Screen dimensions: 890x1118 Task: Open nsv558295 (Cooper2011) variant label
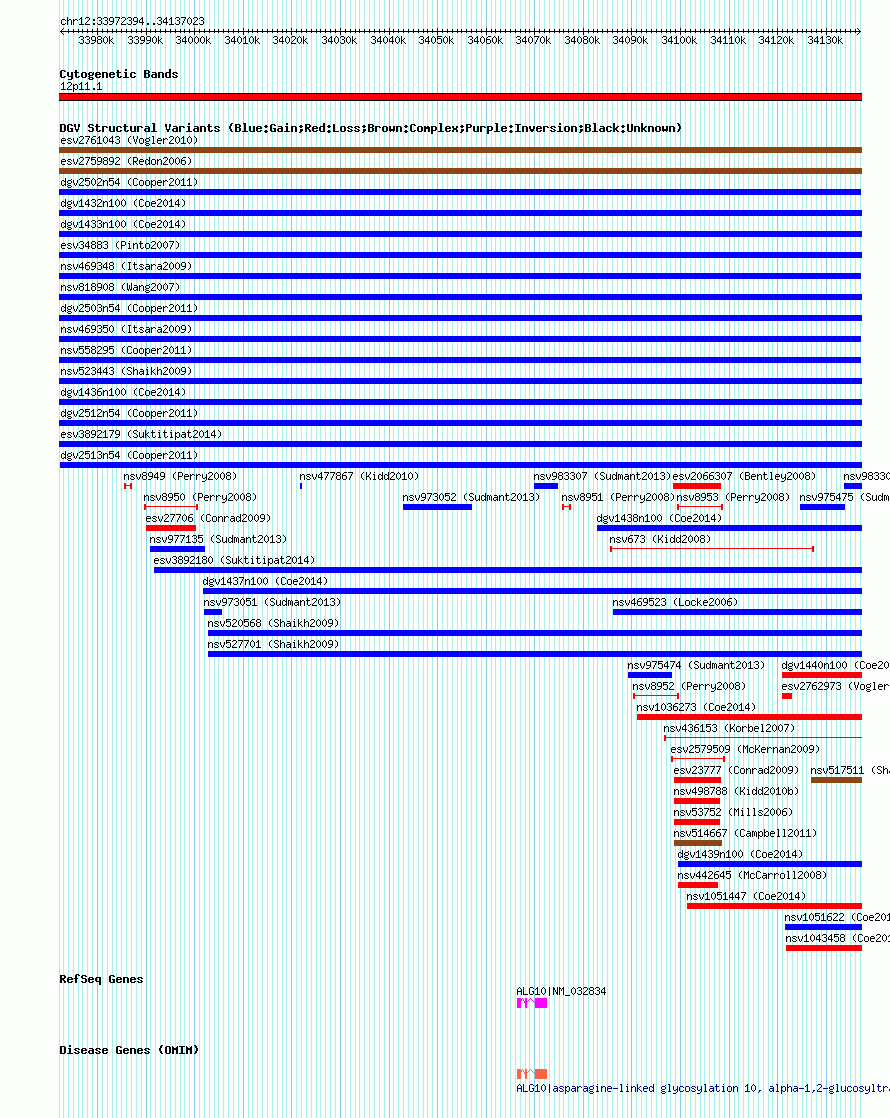pyautogui.click(x=126, y=351)
